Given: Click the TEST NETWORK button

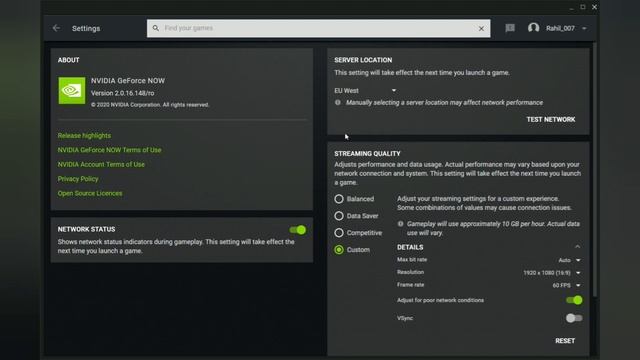Looking at the screenshot, I should click(x=551, y=120).
